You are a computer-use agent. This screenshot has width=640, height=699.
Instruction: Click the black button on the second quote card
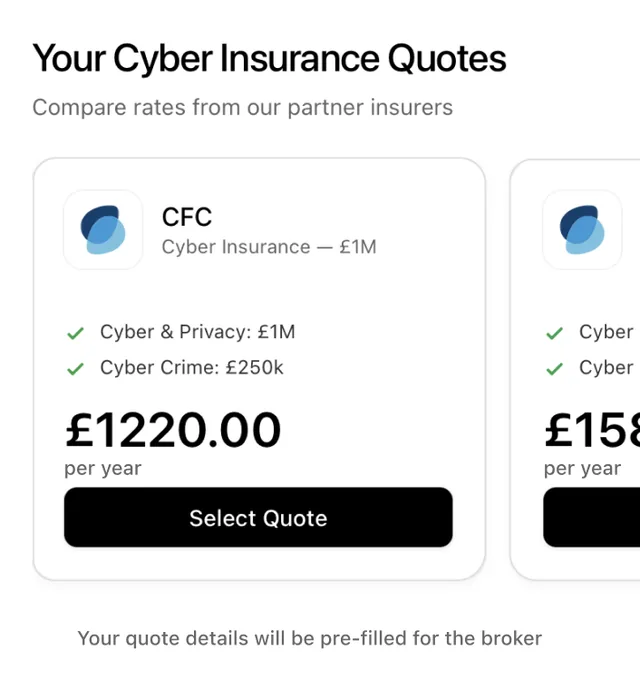(591, 517)
